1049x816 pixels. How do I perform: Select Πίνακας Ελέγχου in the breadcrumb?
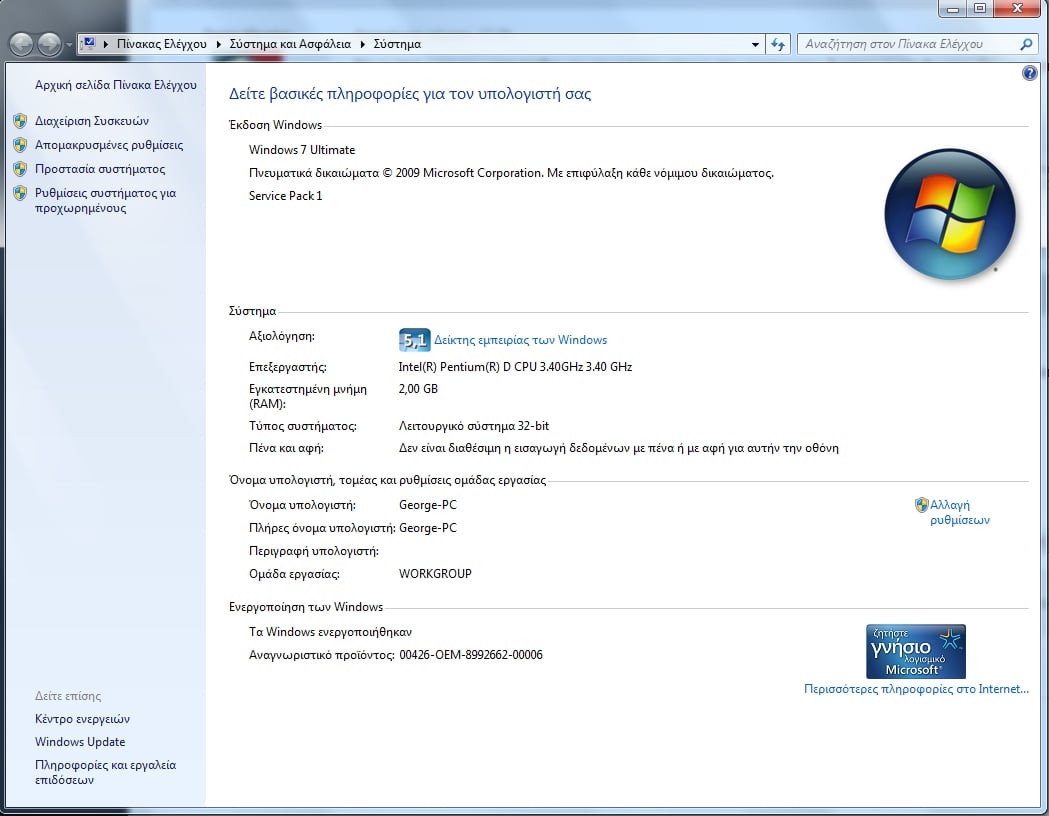161,45
